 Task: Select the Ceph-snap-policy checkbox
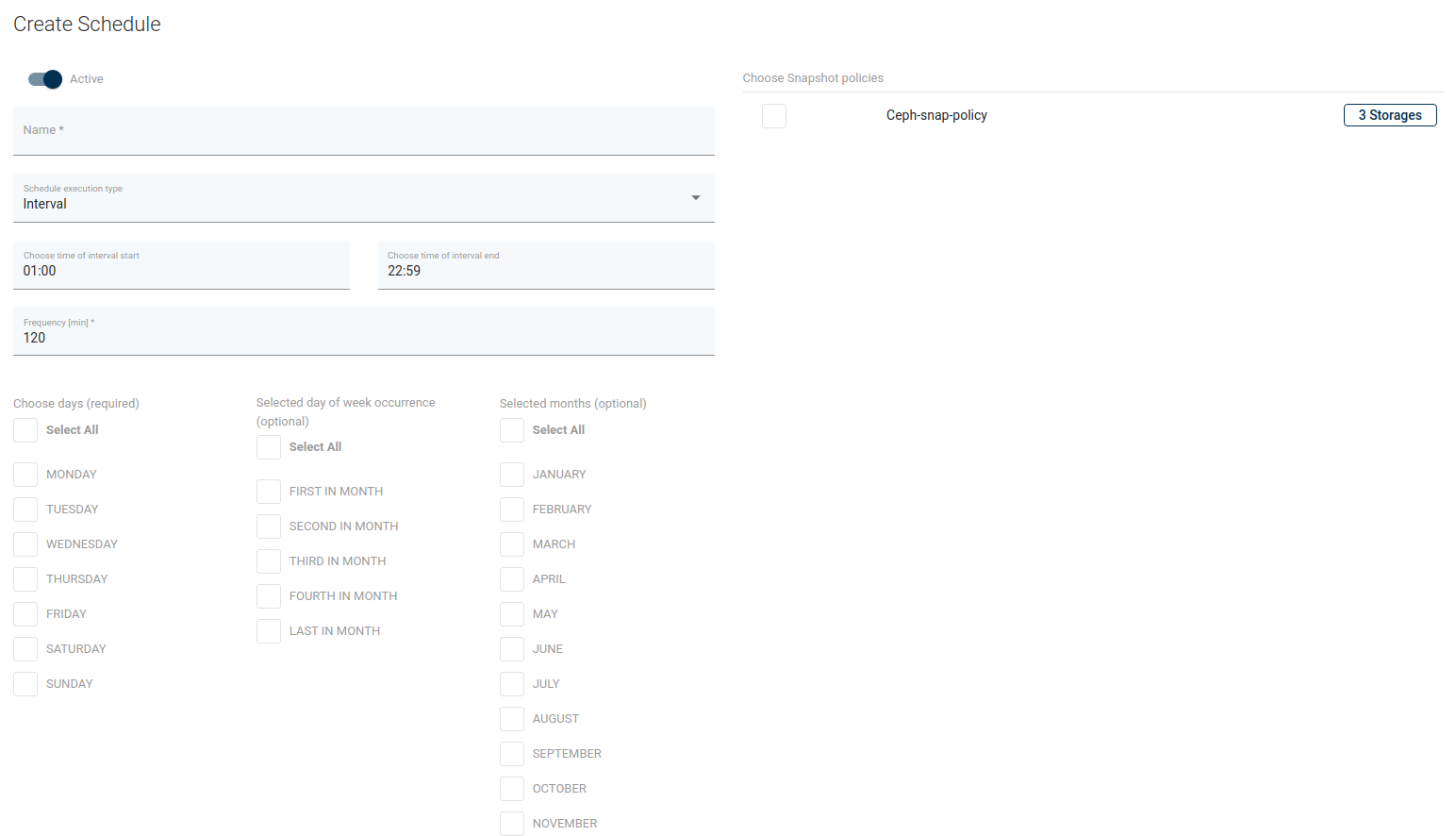[774, 116]
